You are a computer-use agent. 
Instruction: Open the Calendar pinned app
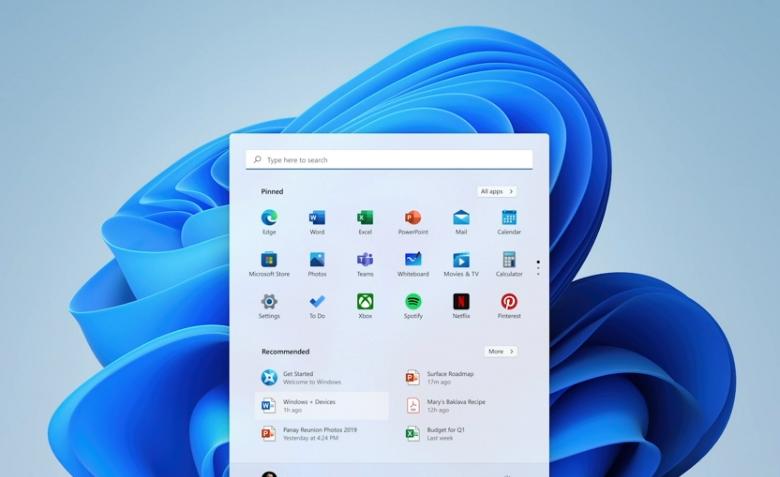point(509,222)
